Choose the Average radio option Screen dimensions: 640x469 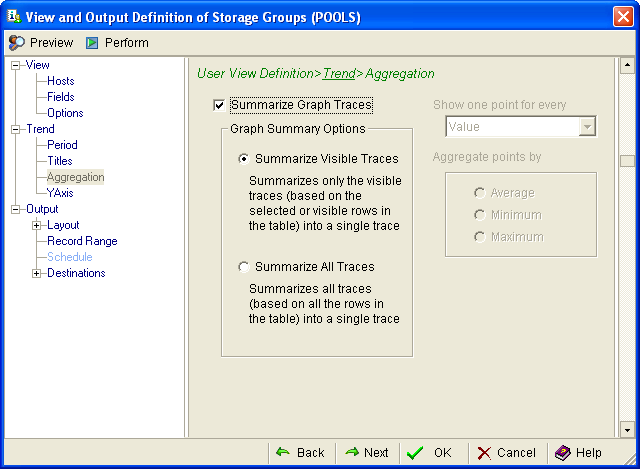(x=480, y=193)
